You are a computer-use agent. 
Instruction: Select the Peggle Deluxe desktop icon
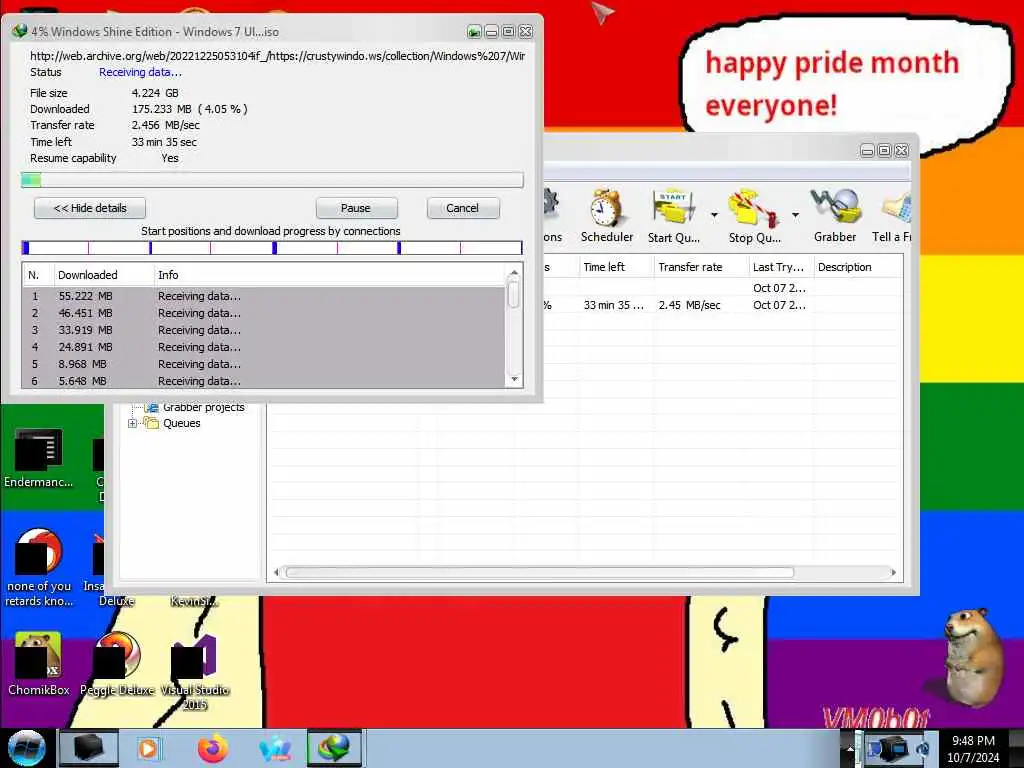coord(118,664)
